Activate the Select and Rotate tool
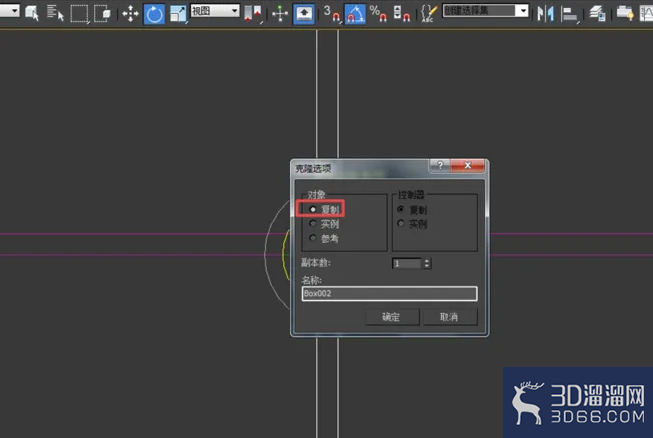Viewport: 653px width, 438px height. click(x=154, y=14)
